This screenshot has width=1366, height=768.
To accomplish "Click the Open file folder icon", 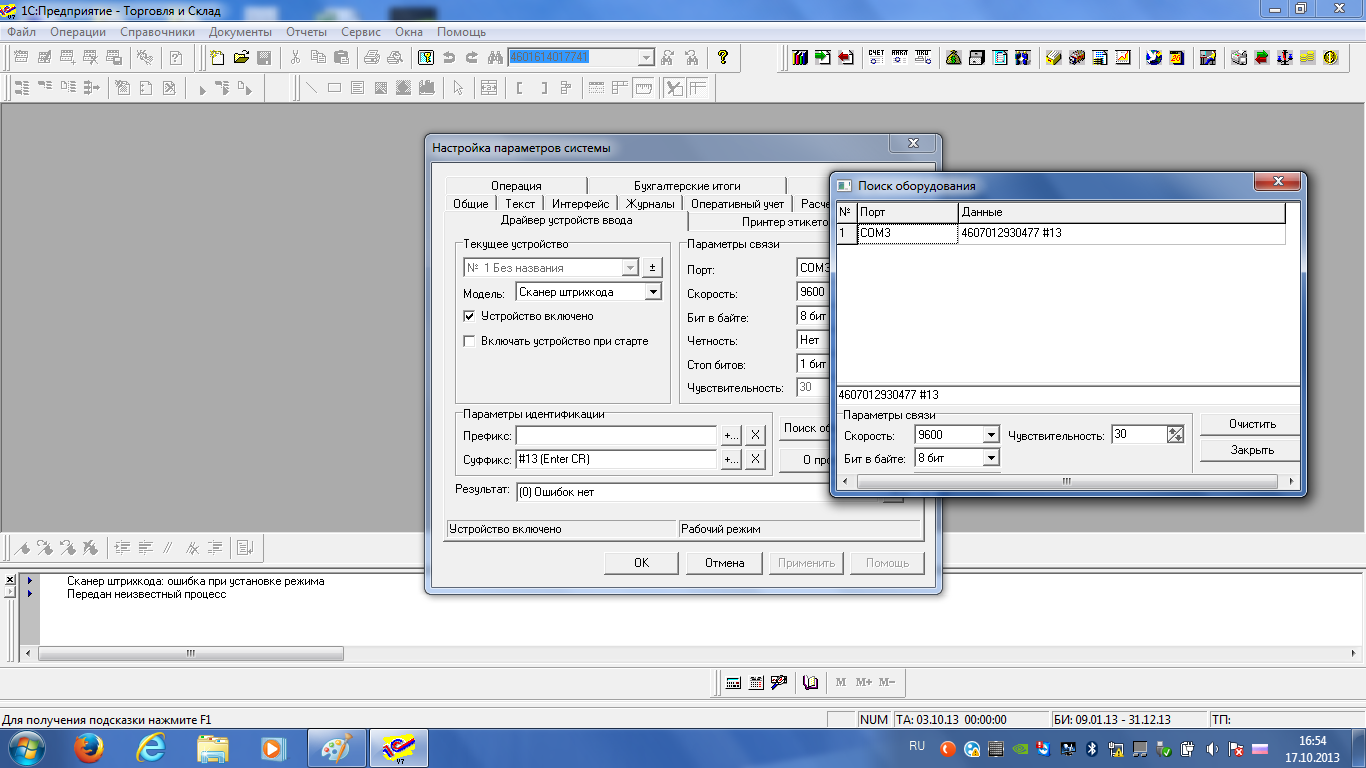I will (x=241, y=57).
